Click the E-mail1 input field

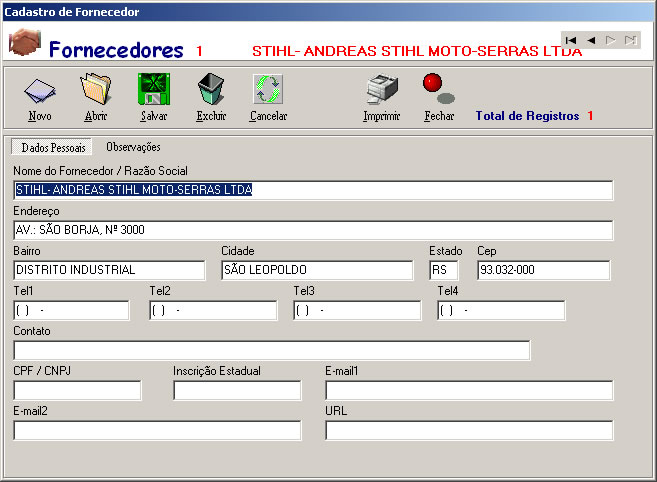click(469, 390)
